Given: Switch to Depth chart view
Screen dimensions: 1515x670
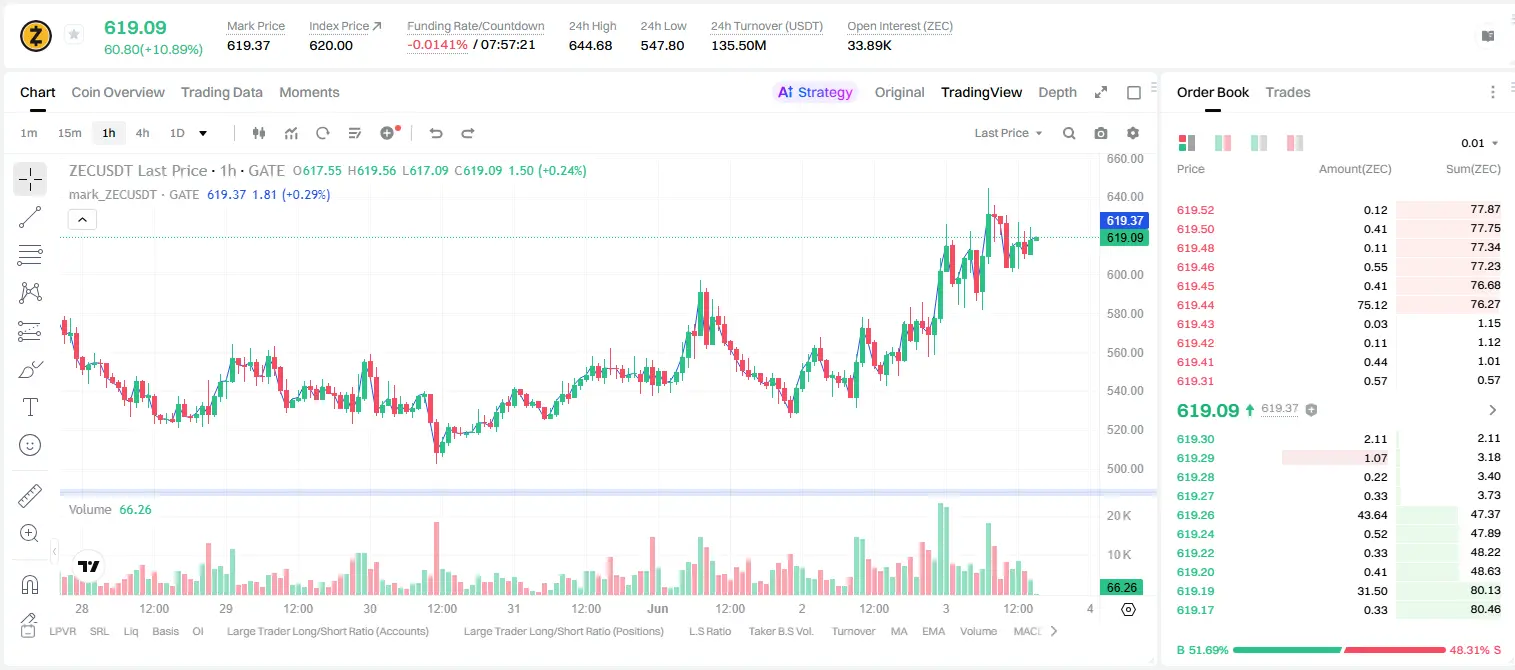Looking at the screenshot, I should [1057, 92].
